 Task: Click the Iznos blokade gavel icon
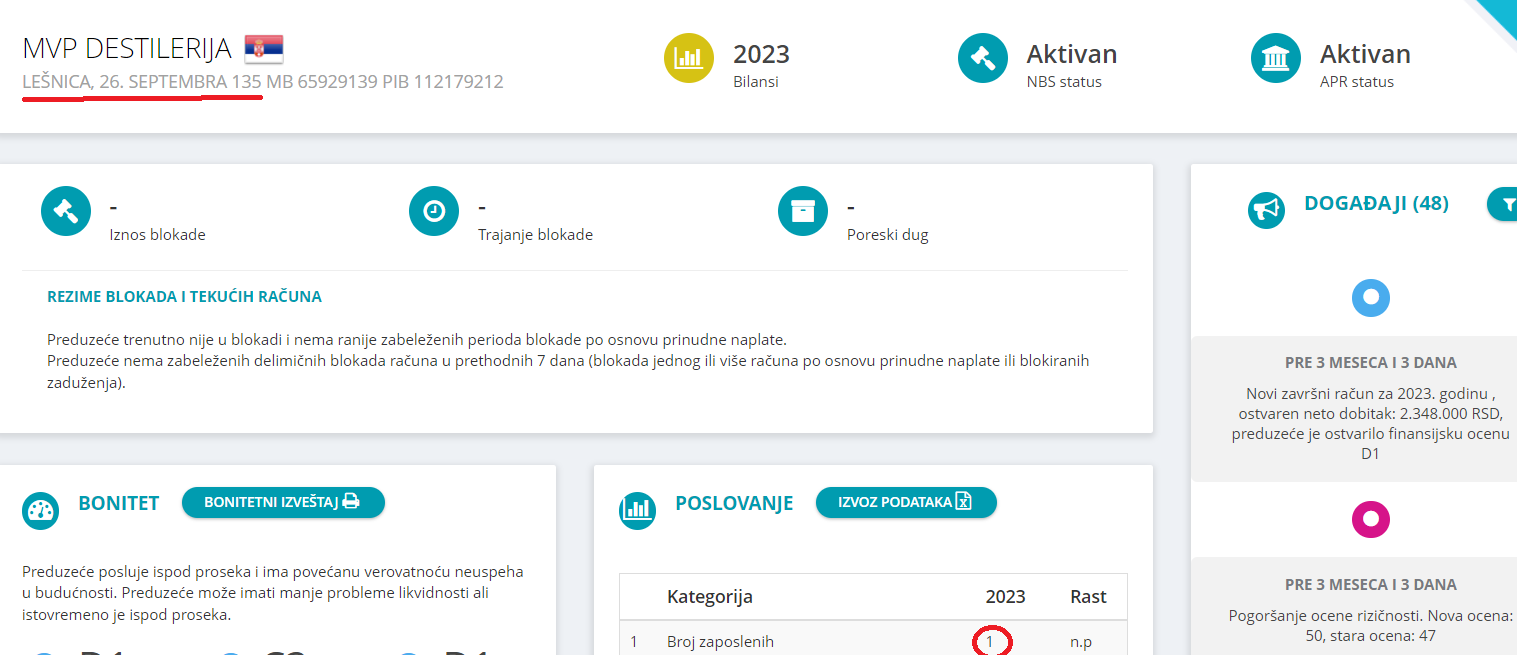coord(66,211)
